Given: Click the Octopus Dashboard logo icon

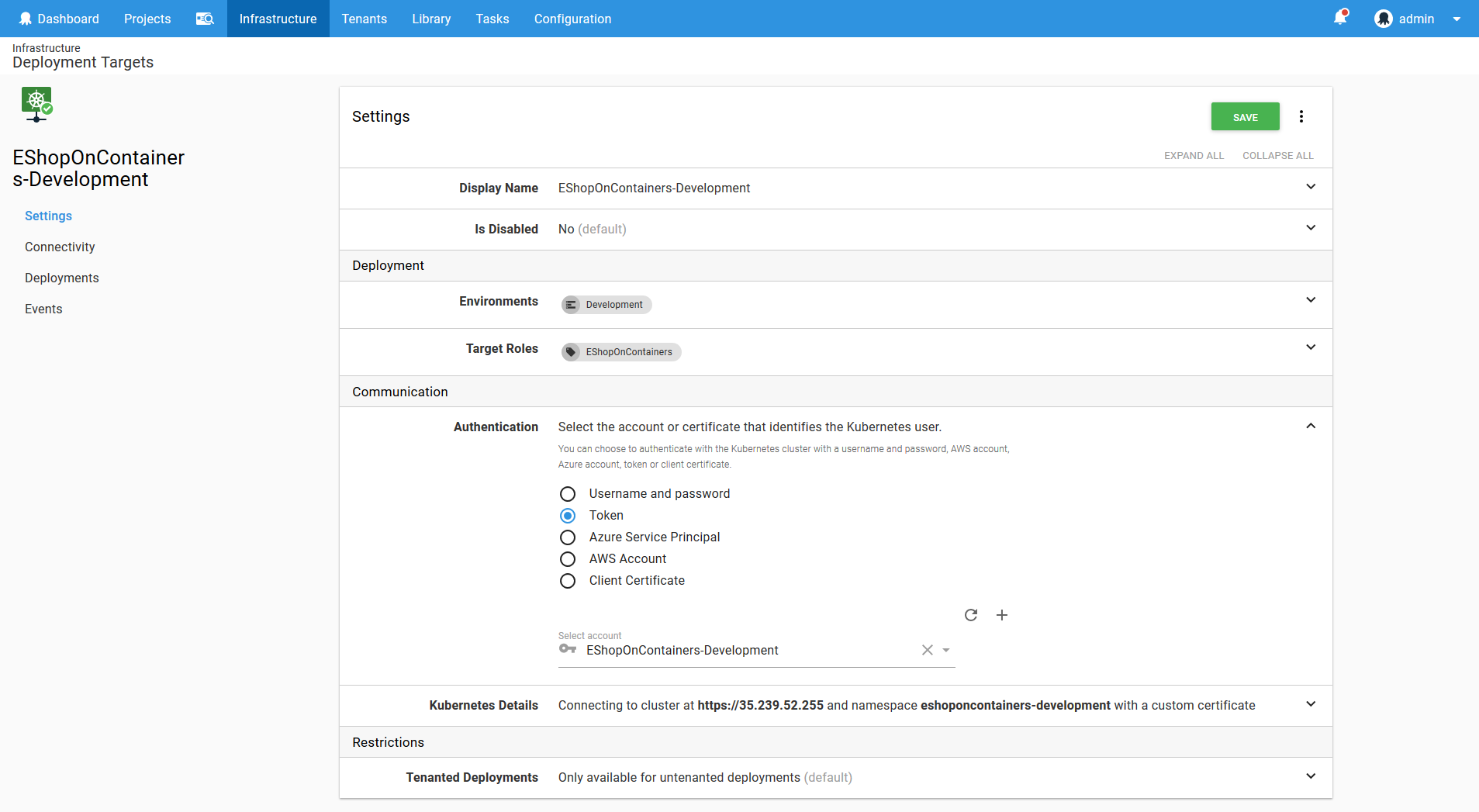Looking at the screenshot, I should pos(24,18).
